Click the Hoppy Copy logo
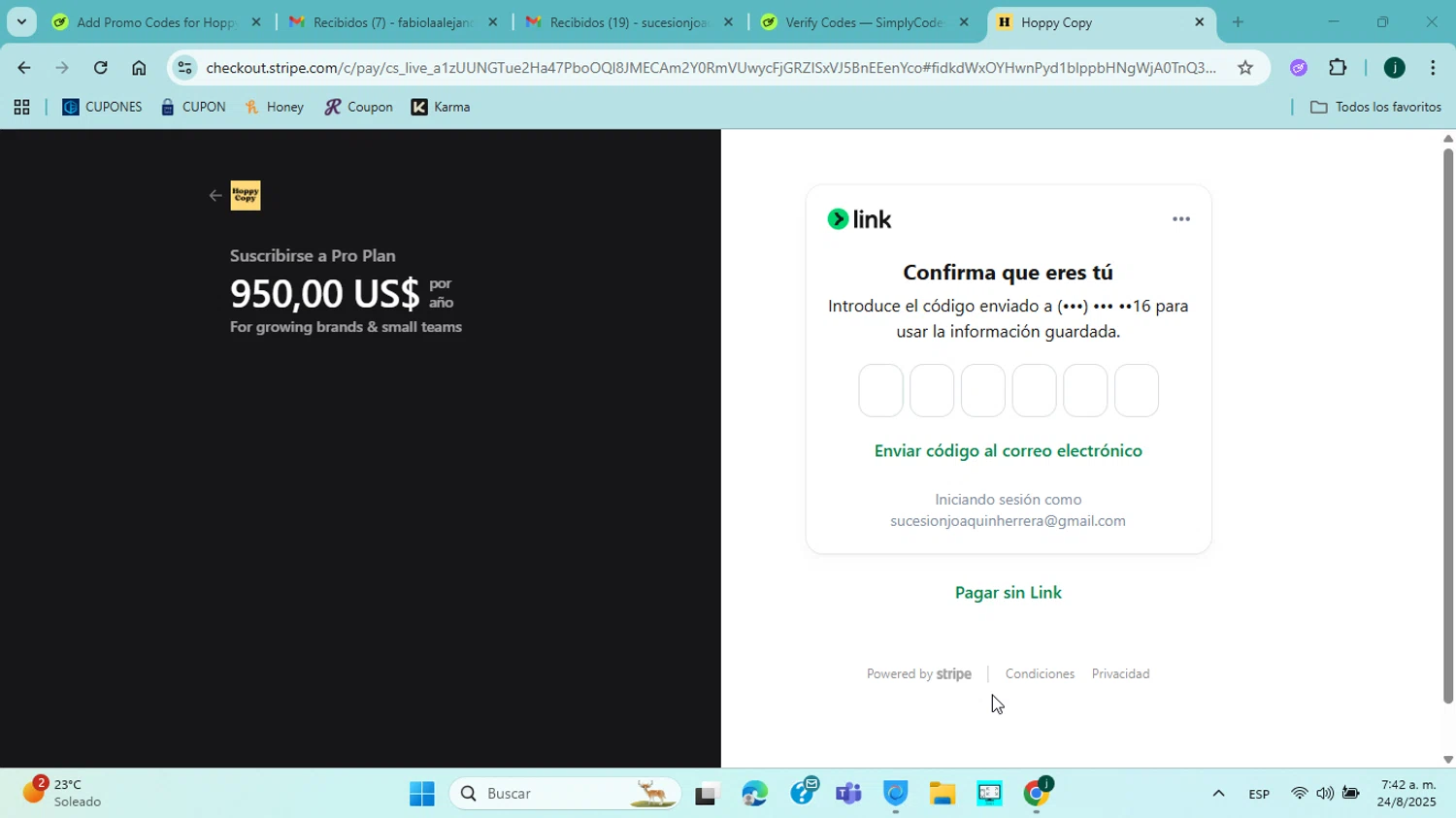The height and width of the screenshot is (818, 1456). click(x=246, y=196)
